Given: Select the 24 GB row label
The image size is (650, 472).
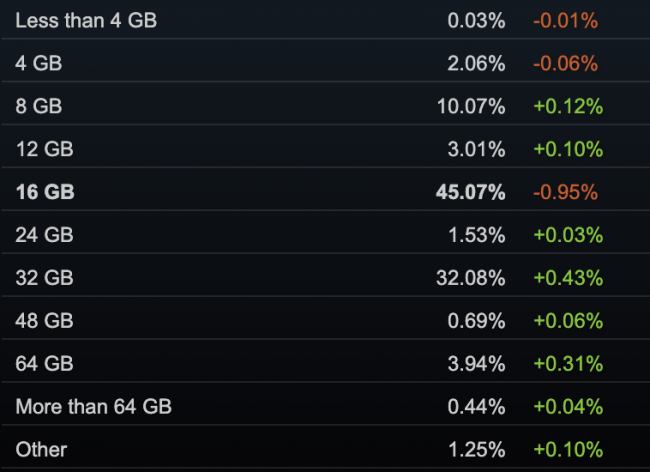Looking at the screenshot, I should click(x=44, y=235).
